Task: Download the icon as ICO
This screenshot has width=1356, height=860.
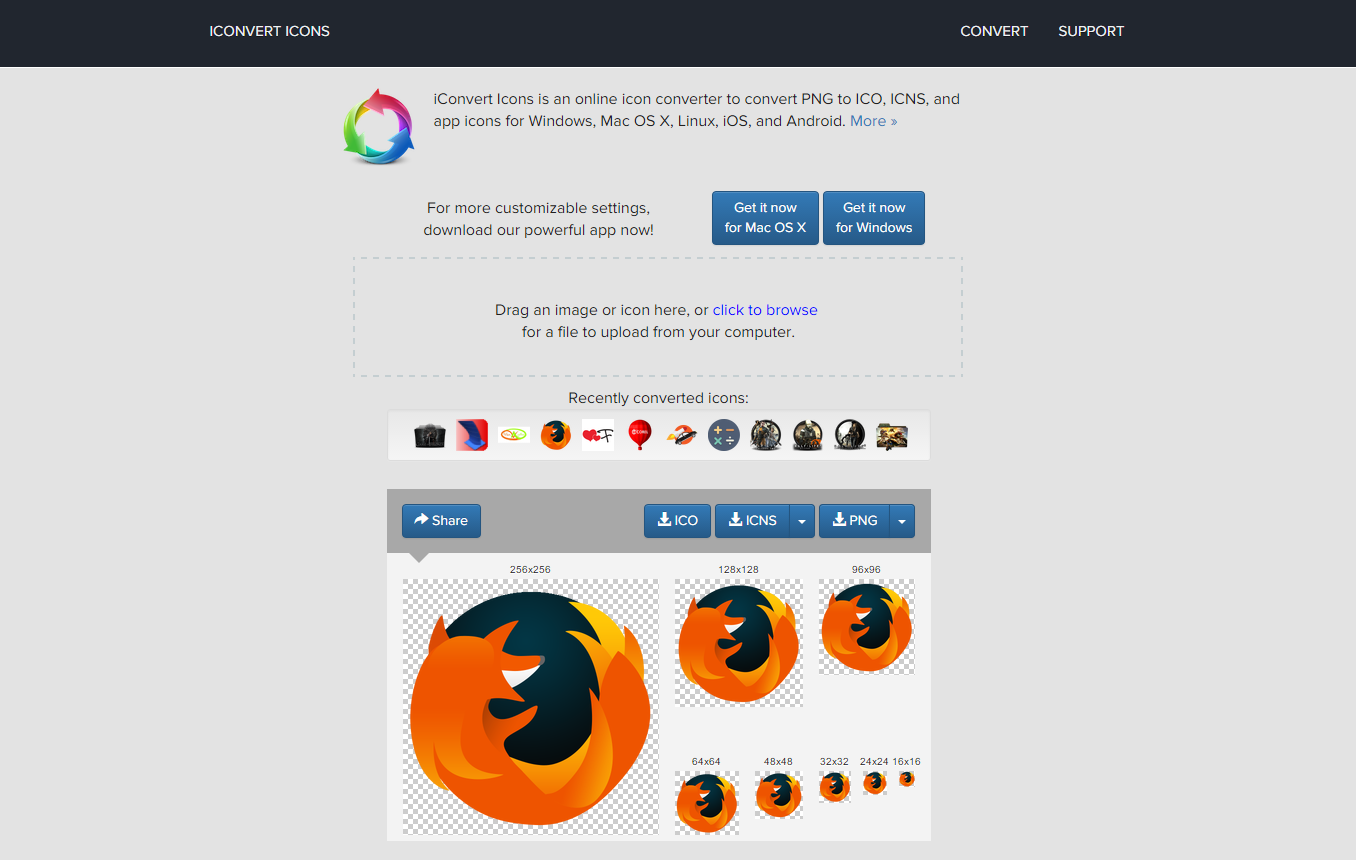Action: coord(677,520)
